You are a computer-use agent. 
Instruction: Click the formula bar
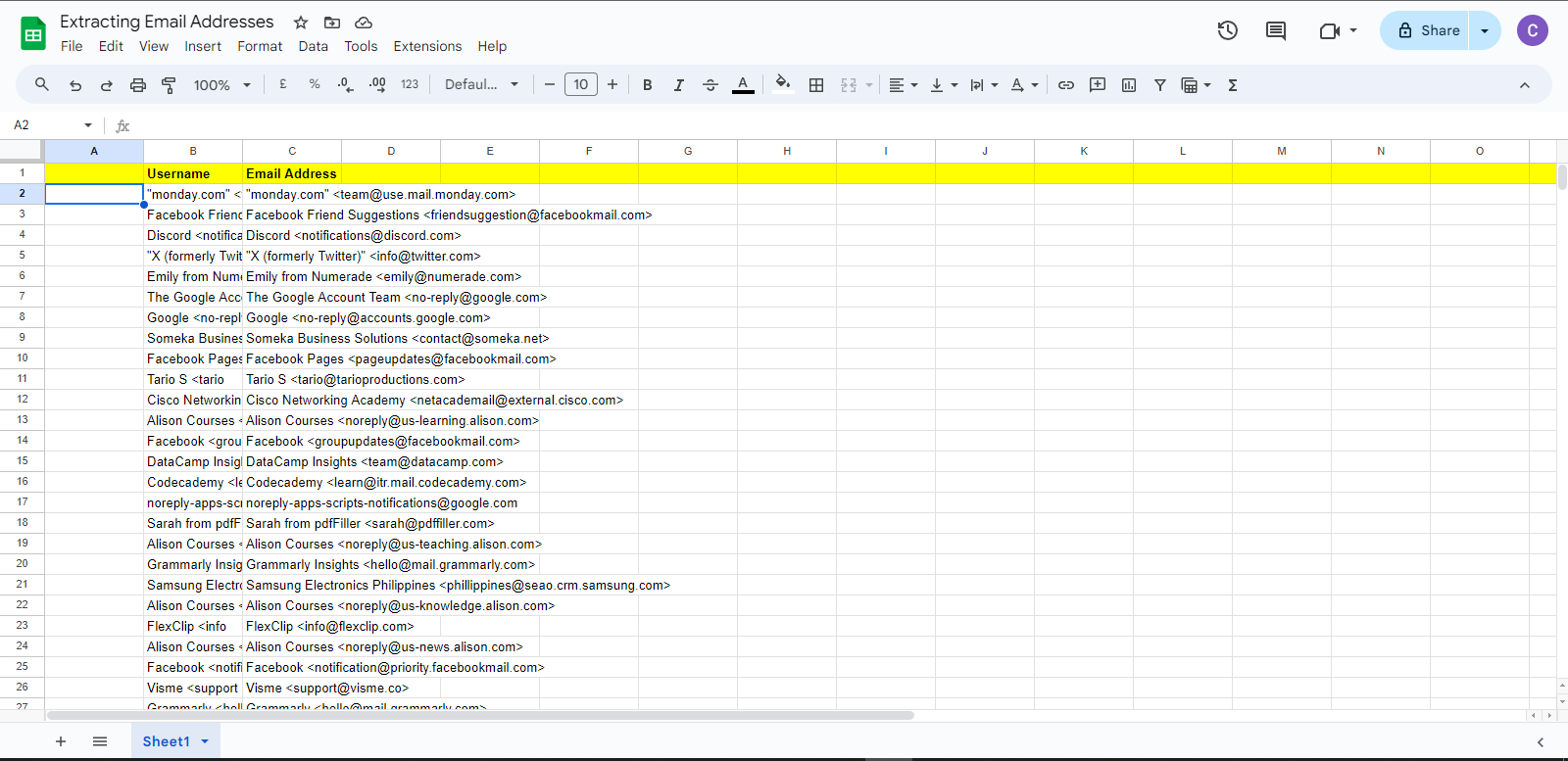tap(843, 125)
